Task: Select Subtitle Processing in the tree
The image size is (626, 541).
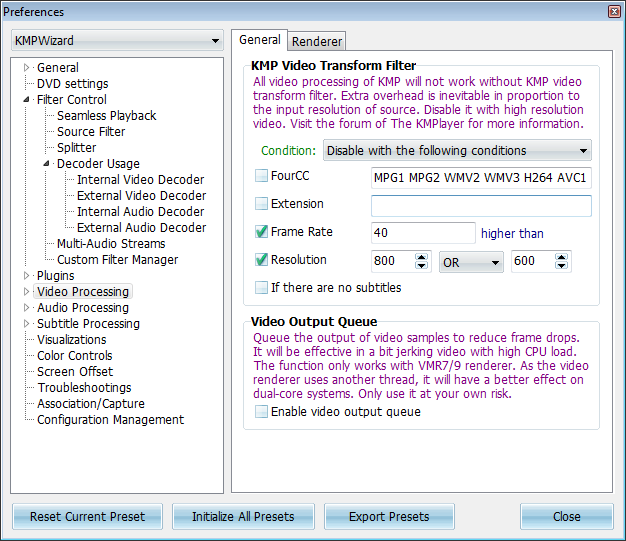Action: 88,323
